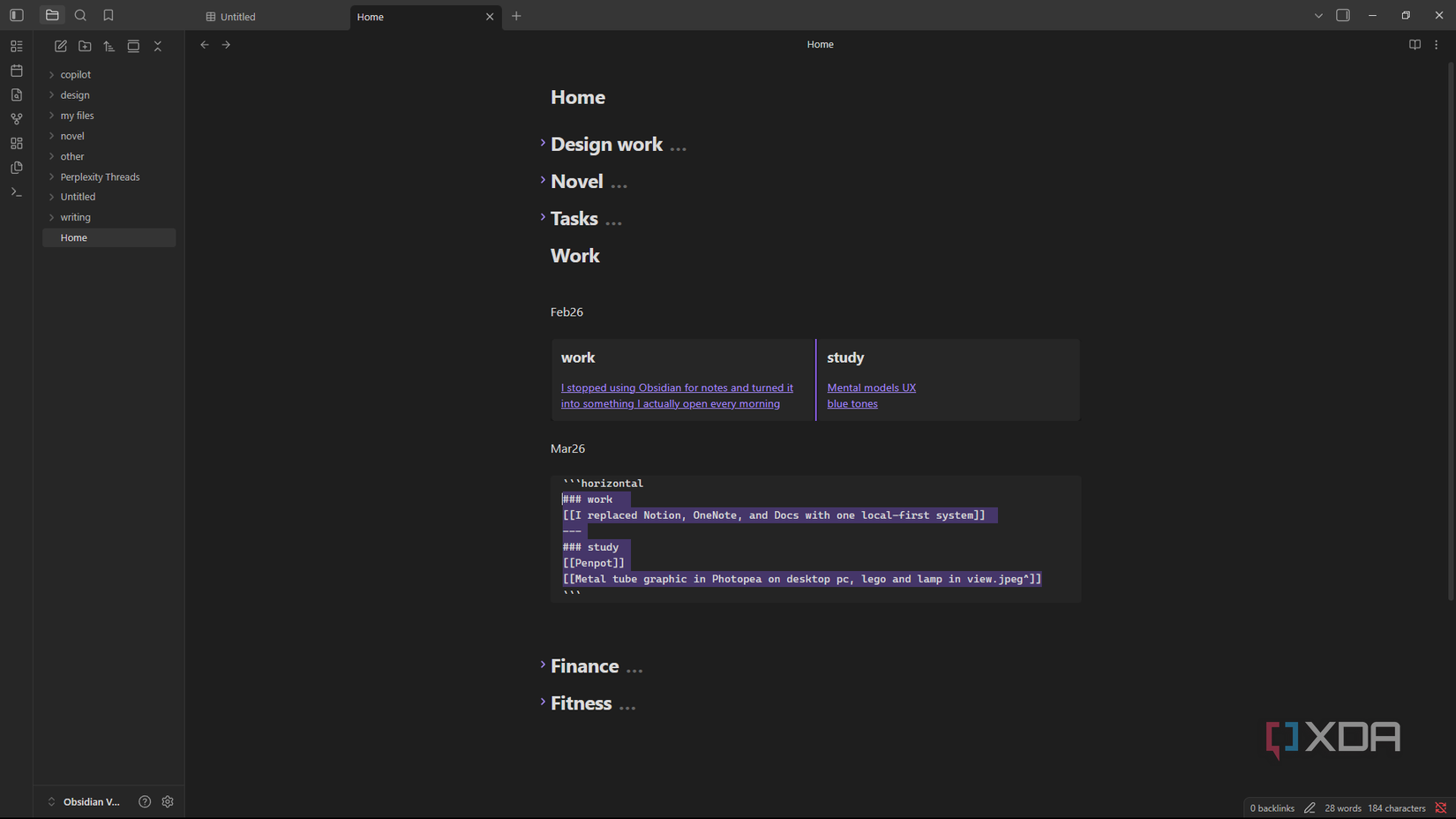Click the checklist icon in the left ribbon
The width and height of the screenshot is (1456, 819).
(17, 46)
